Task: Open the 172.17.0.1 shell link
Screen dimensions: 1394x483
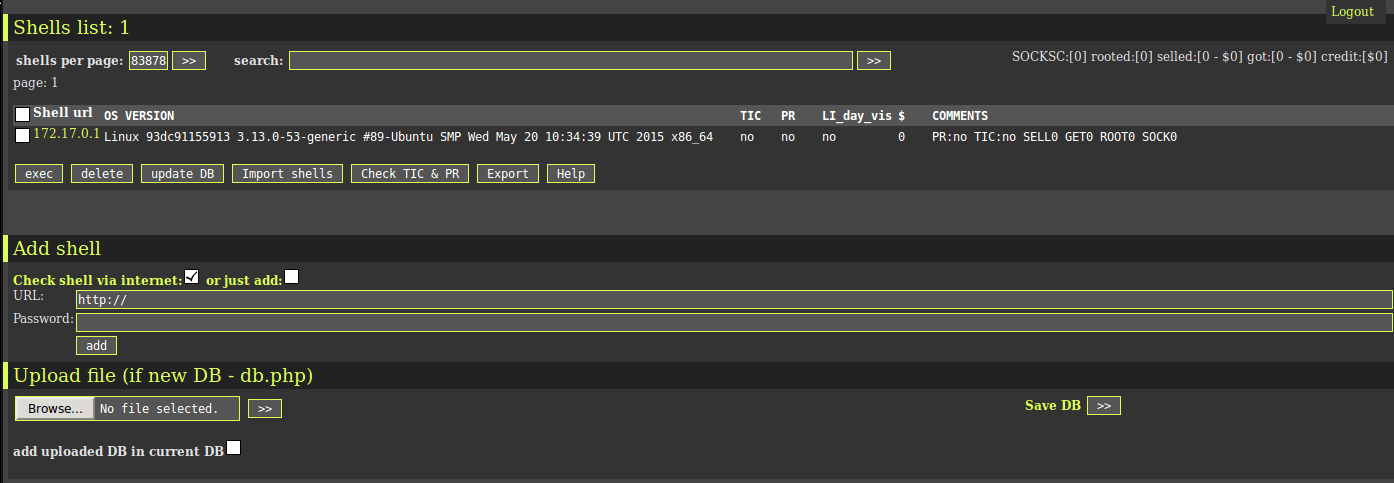Action: pyautogui.click(x=66, y=134)
